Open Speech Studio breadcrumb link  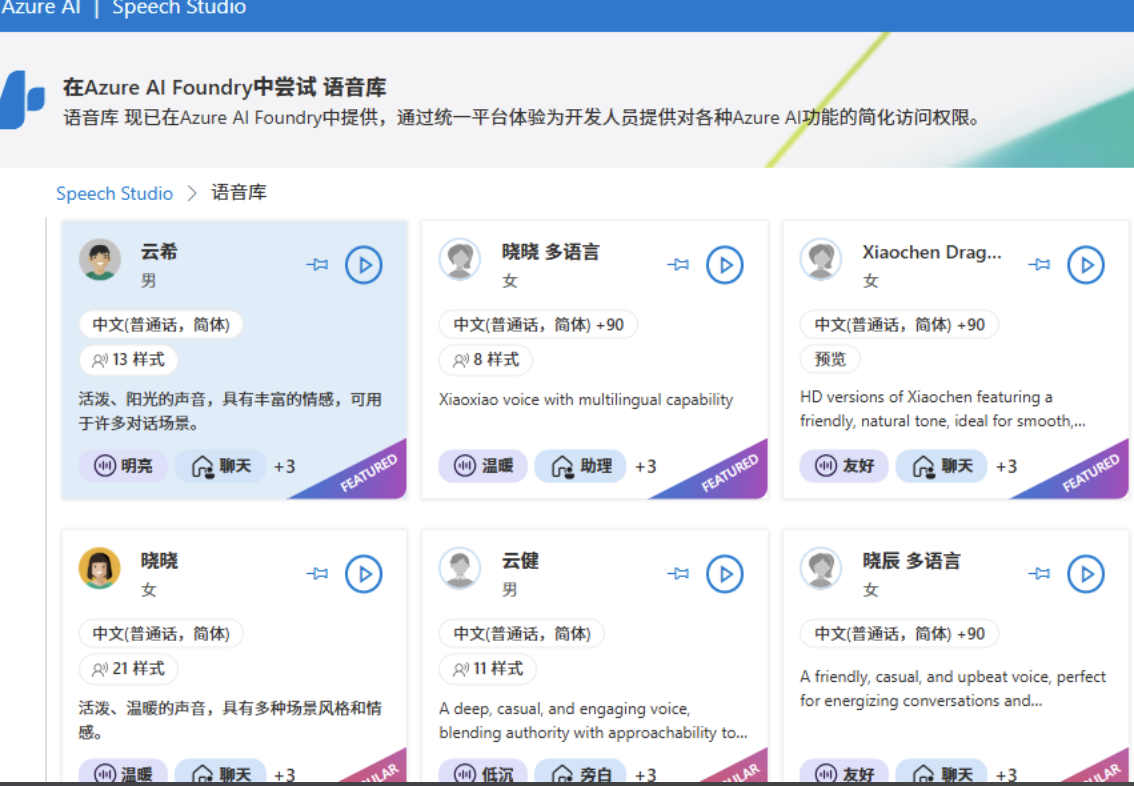(114, 194)
